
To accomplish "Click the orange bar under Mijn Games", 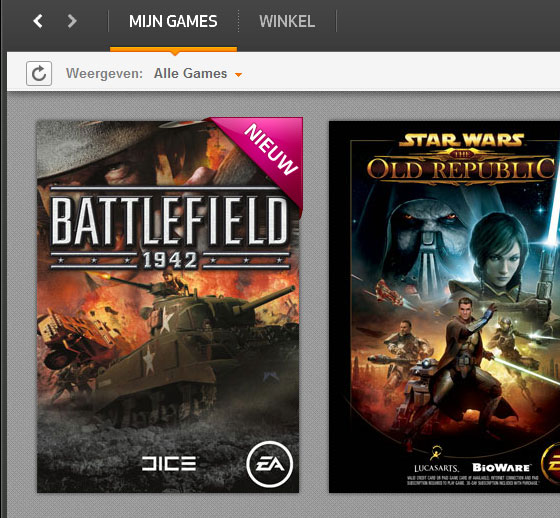I will point(173,49).
